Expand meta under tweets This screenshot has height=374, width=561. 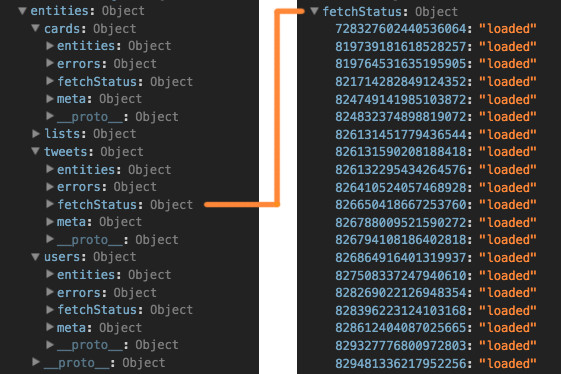(x=50, y=222)
